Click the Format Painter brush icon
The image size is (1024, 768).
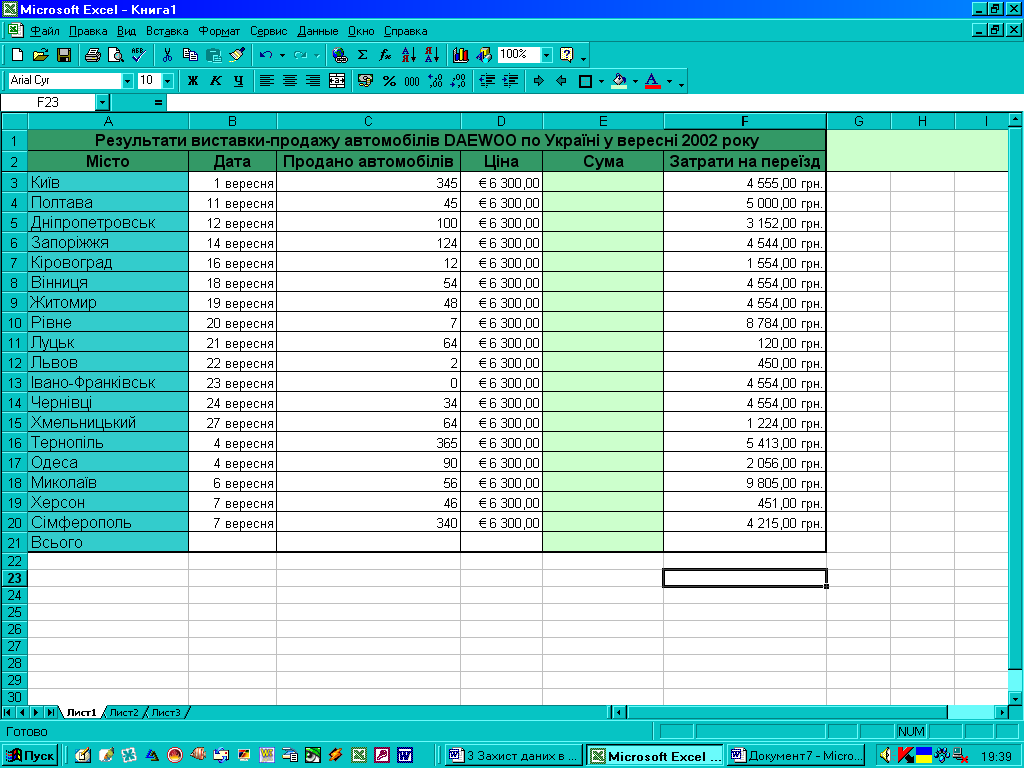click(236, 55)
